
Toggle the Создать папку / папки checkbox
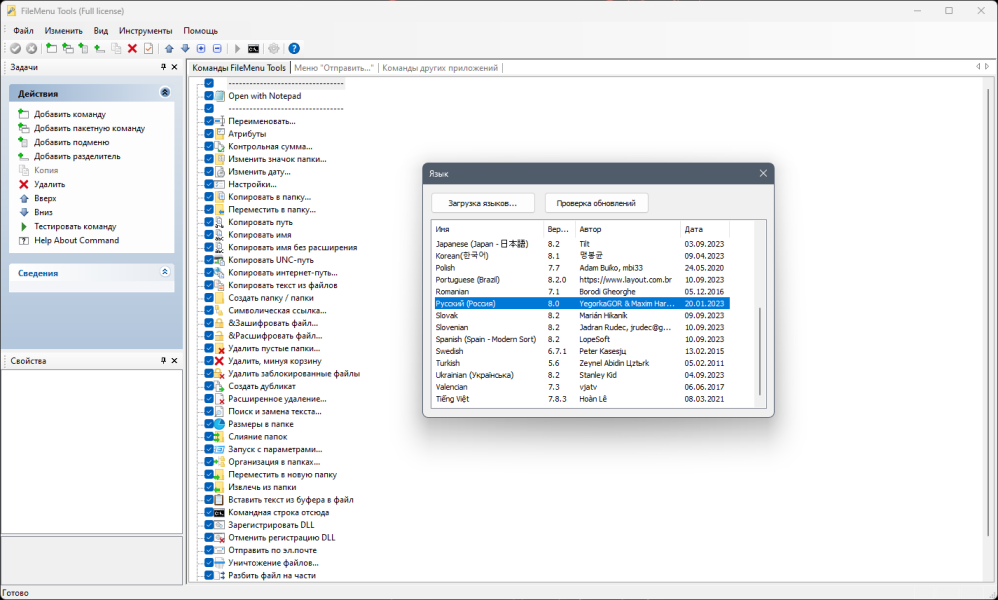coord(209,298)
